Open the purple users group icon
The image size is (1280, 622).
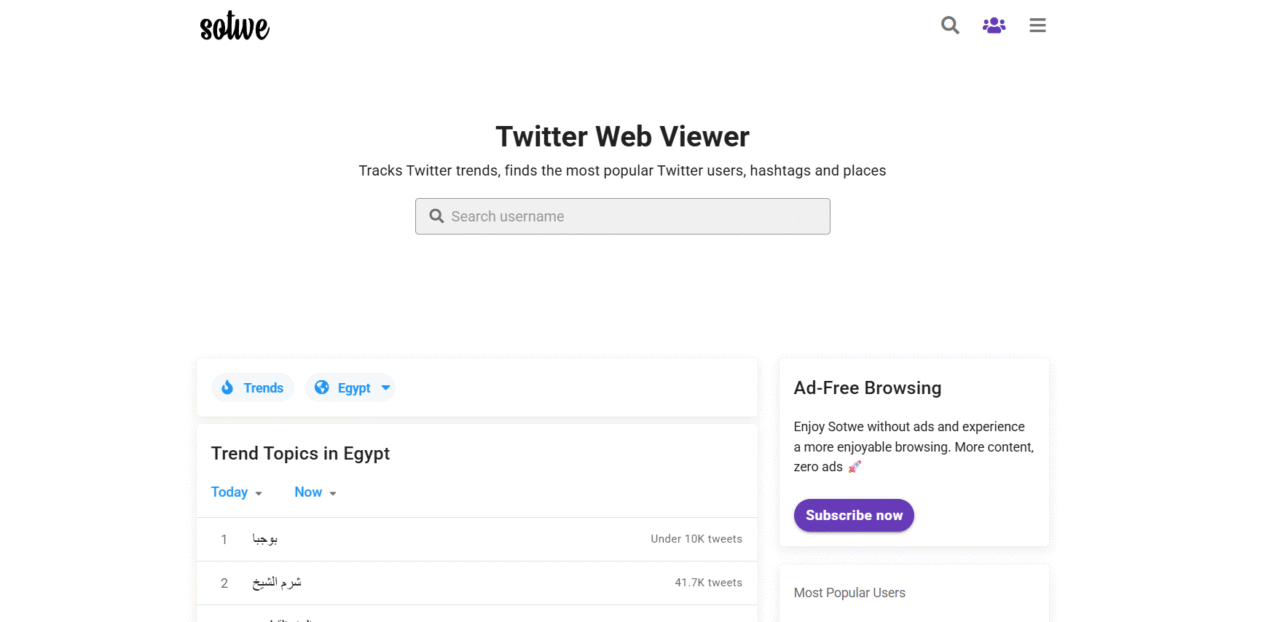click(x=994, y=25)
